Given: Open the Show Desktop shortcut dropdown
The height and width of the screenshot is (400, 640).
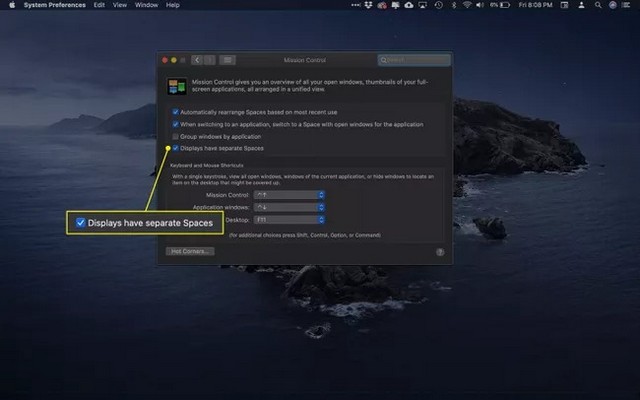Looking at the screenshot, I should (289, 220).
